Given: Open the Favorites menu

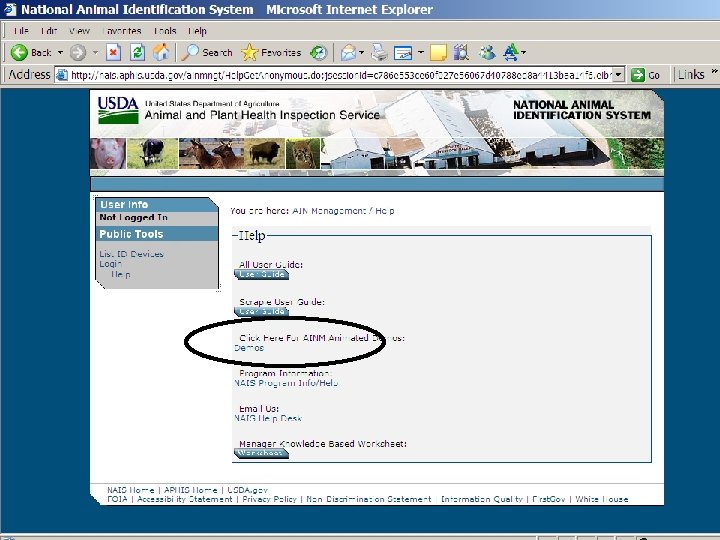Looking at the screenshot, I should point(122,31).
